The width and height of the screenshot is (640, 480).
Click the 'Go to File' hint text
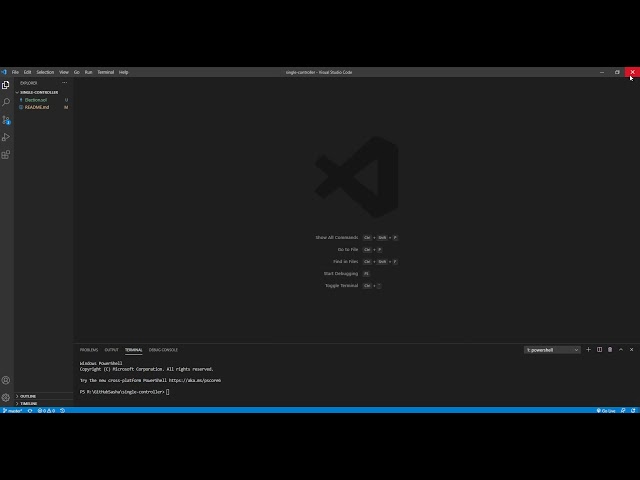tap(348, 249)
